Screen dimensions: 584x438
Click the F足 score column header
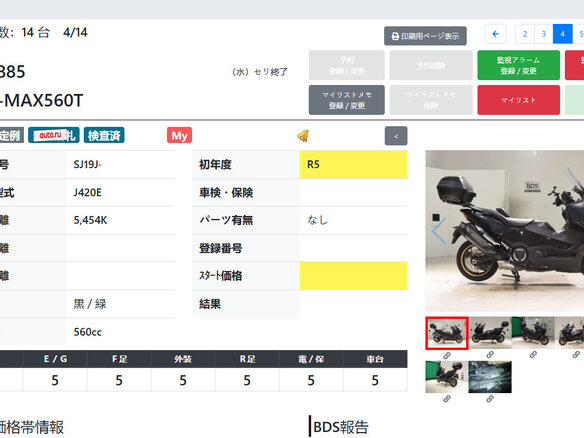119,359
